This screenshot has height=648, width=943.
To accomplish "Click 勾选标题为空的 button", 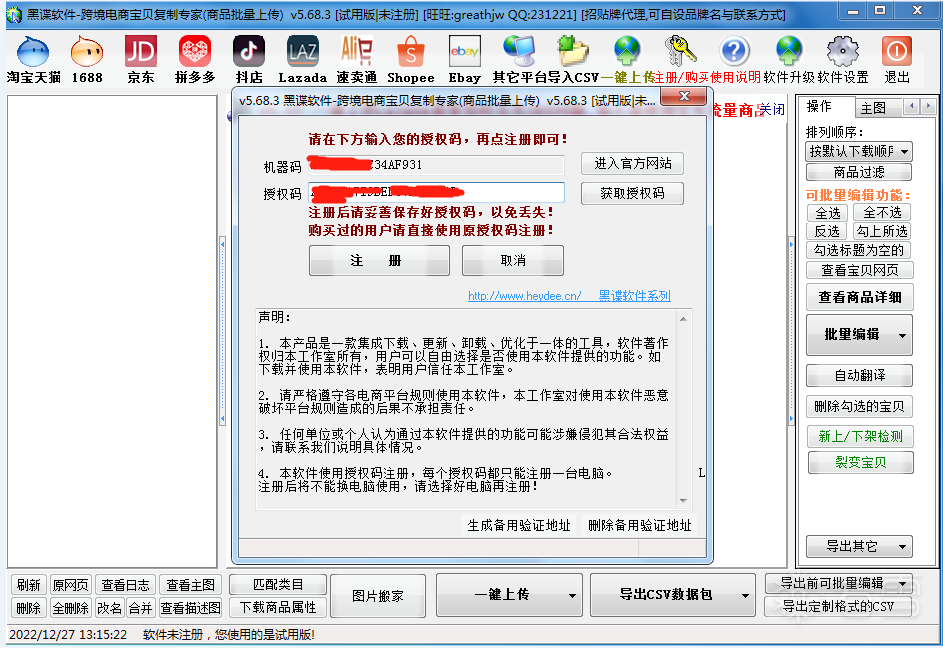I will [x=859, y=250].
